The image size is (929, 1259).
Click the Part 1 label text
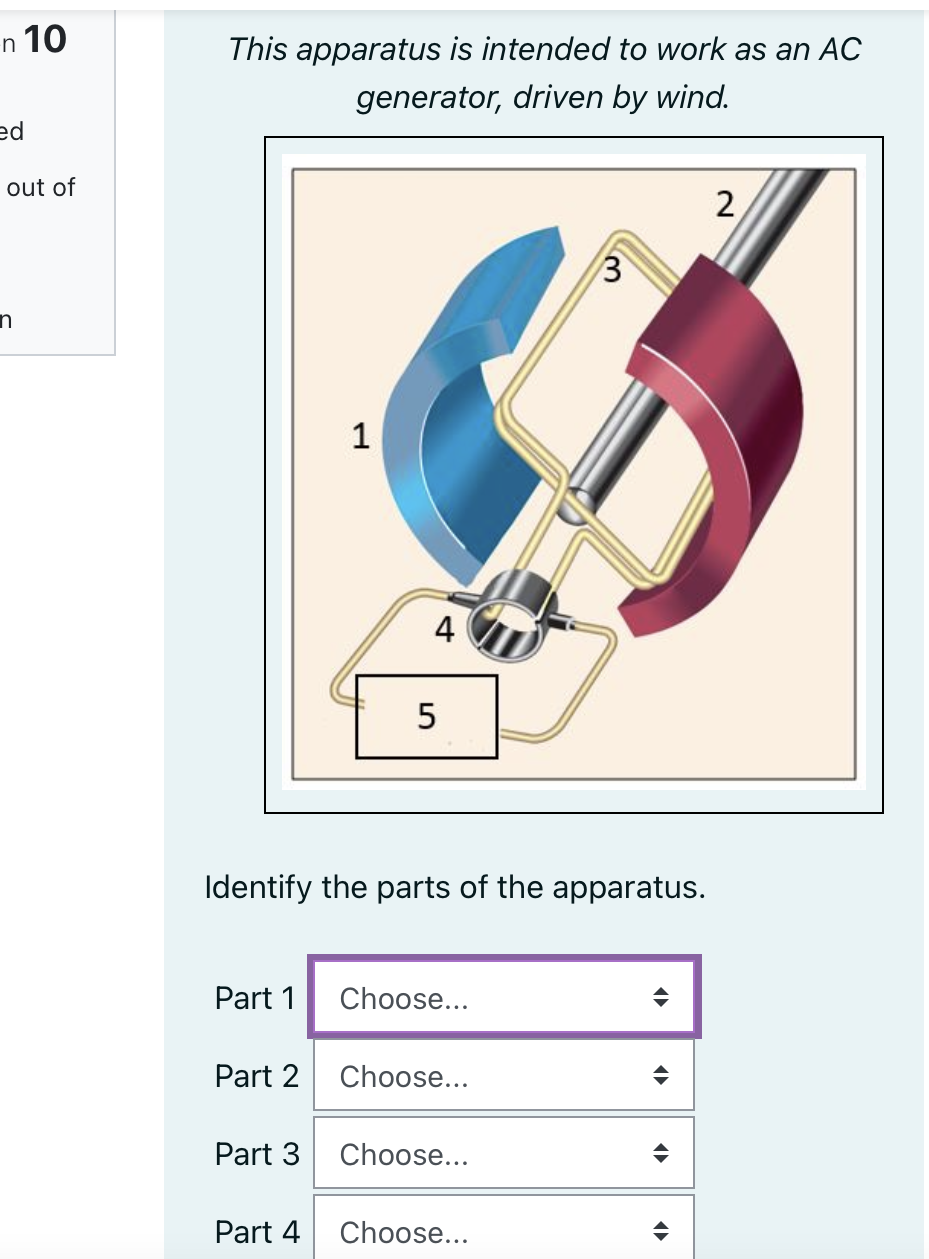[x=255, y=997]
